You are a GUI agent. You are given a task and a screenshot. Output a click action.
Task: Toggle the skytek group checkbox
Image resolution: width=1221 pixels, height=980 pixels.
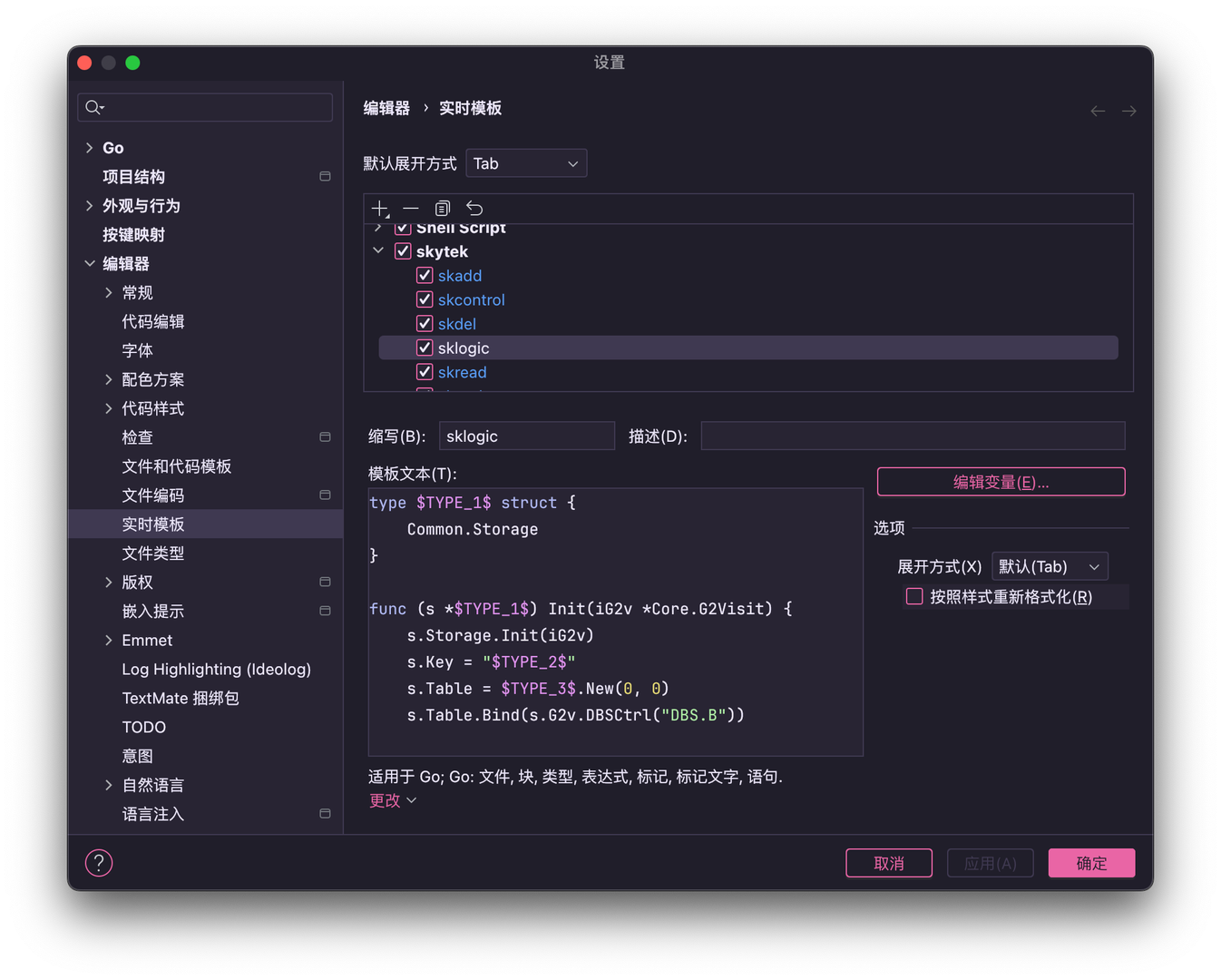403,251
